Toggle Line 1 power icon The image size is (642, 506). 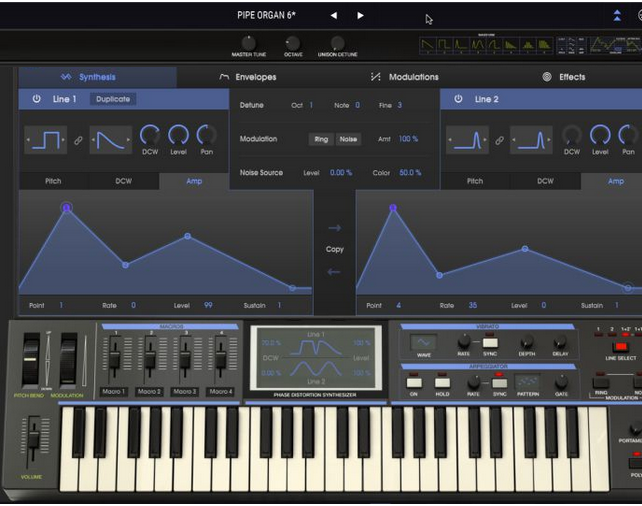pos(36,99)
